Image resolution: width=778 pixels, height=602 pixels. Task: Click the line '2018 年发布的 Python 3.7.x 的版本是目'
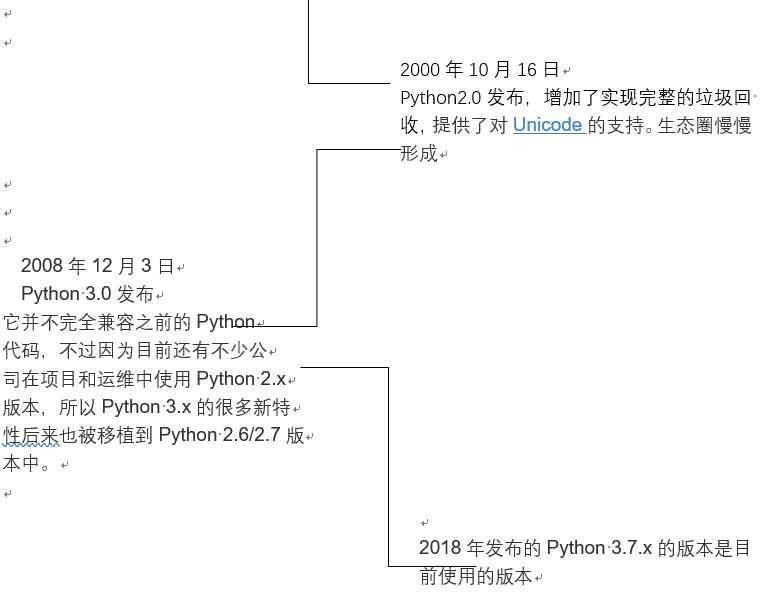click(x=584, y=548)
